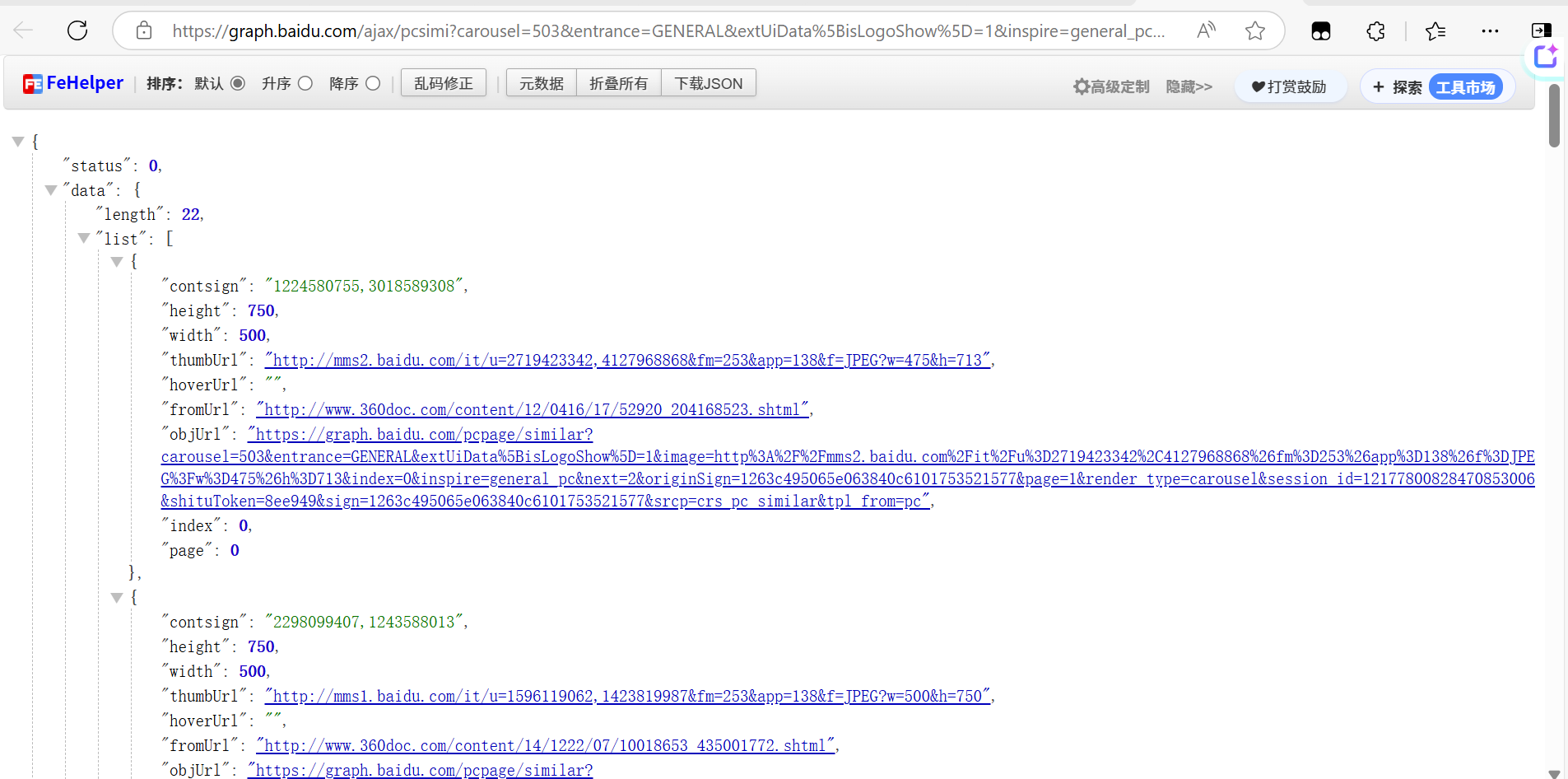The image size is (1568, 779).
Task: Collapse the root JSON object
Action: (x=18, y=142)
